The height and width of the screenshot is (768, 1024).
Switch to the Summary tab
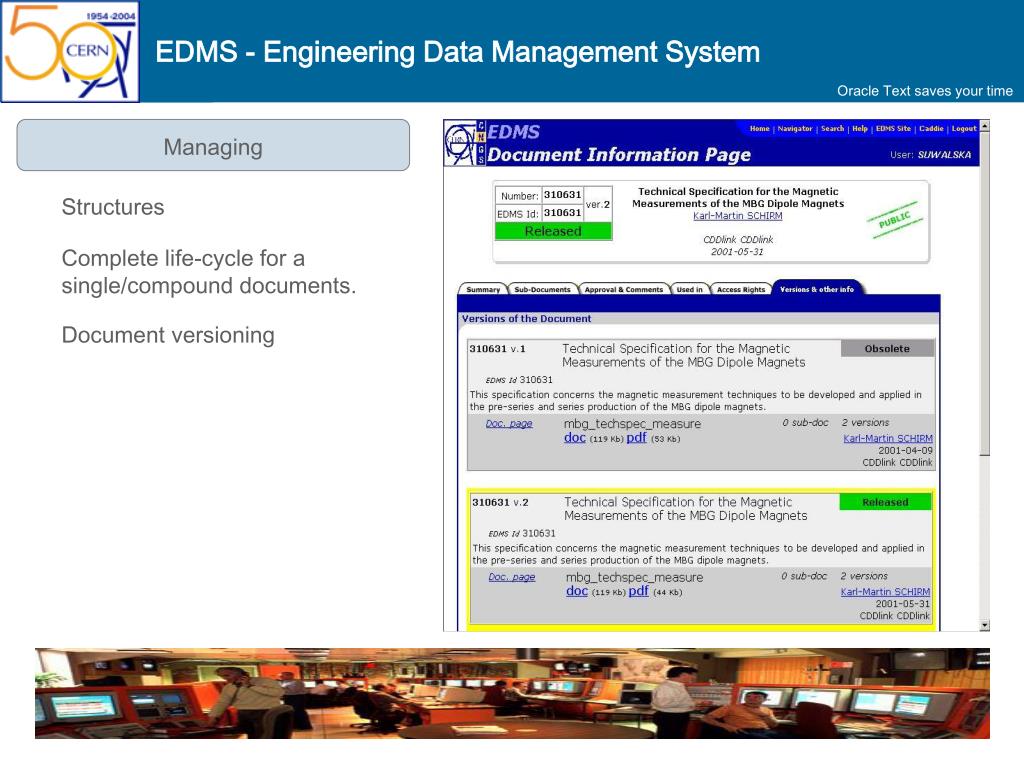483,289
